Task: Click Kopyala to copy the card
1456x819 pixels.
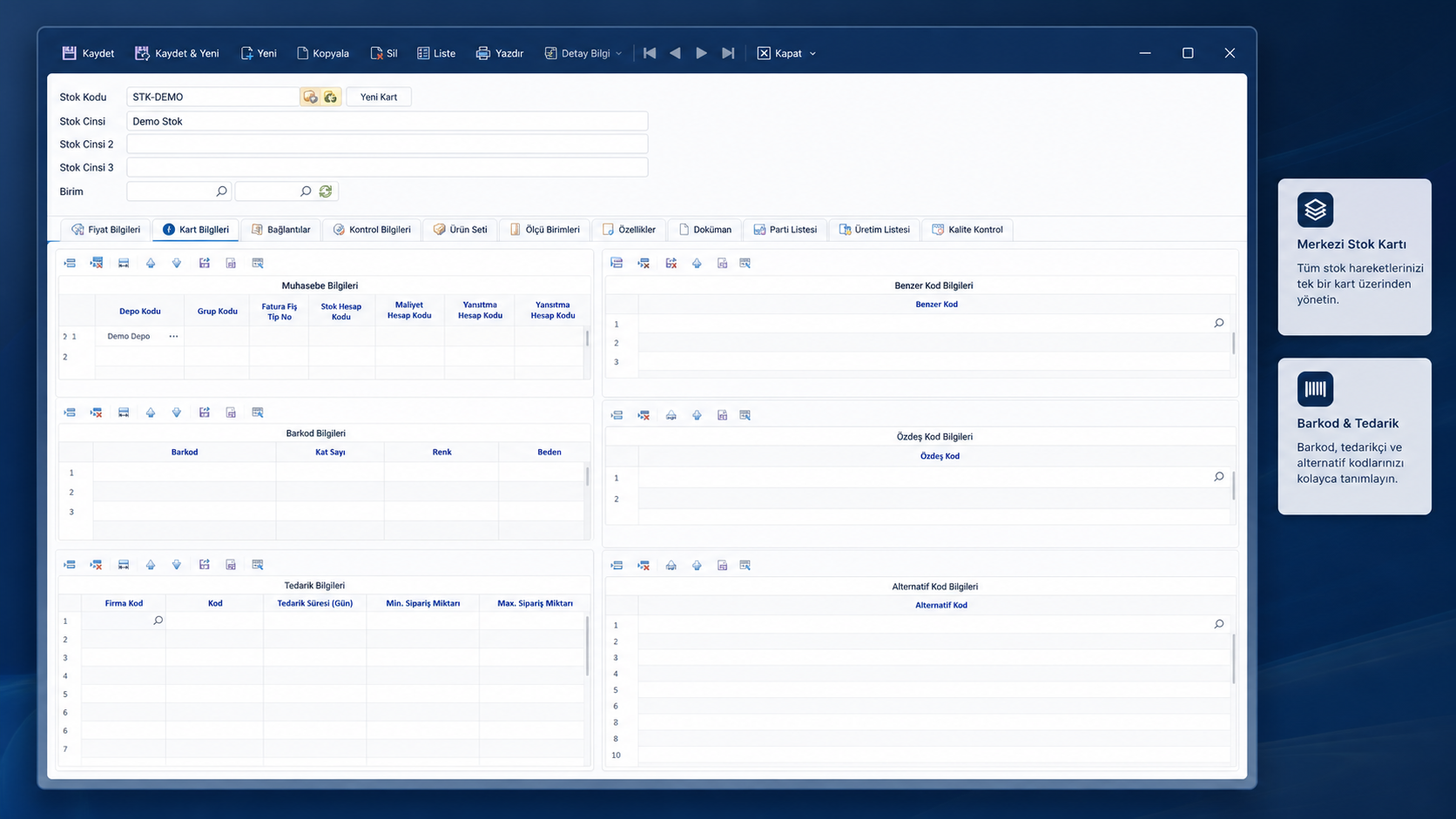Action: point(323,53)
